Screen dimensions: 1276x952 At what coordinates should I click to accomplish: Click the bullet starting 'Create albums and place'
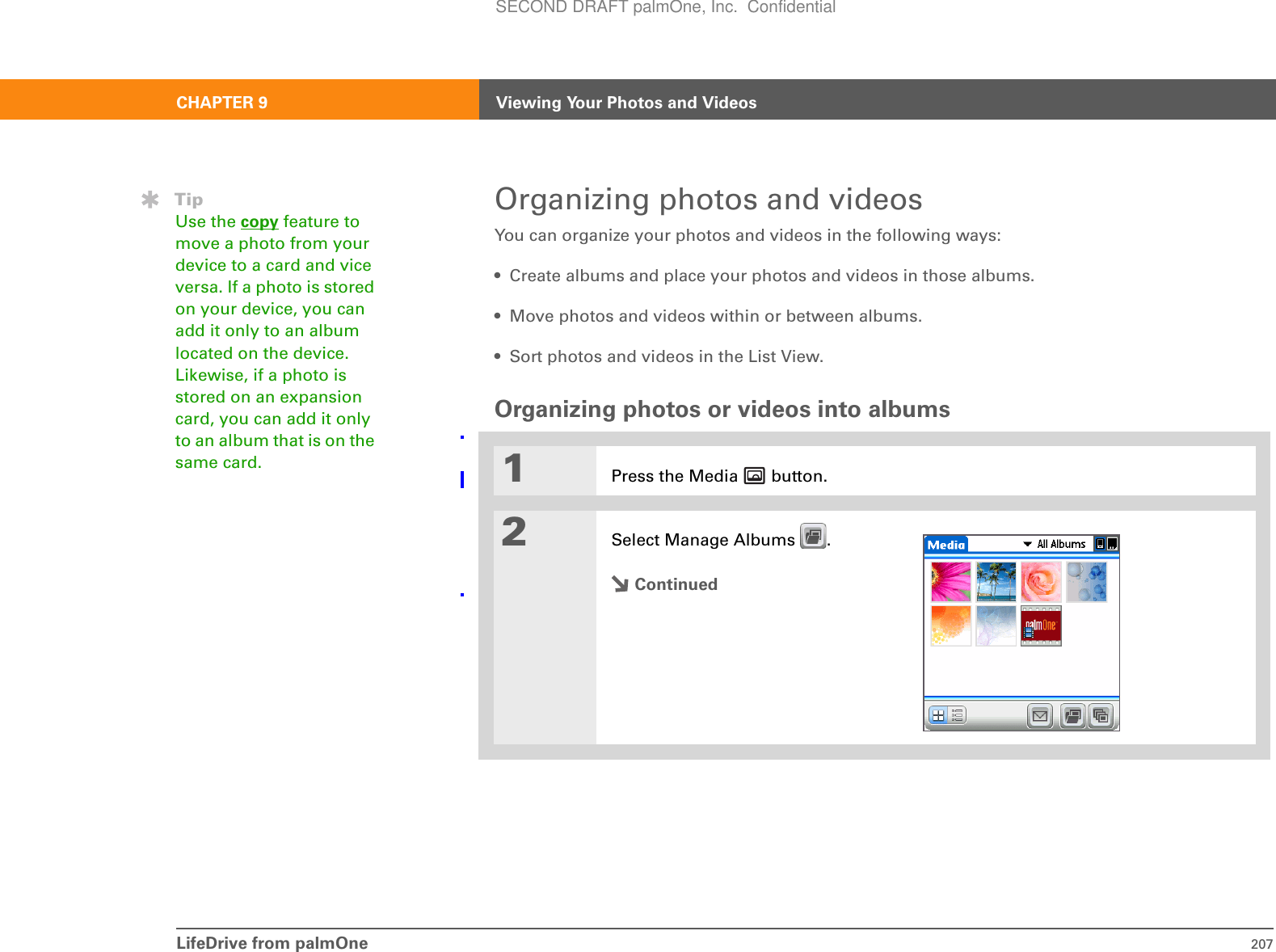coord(772,276)
